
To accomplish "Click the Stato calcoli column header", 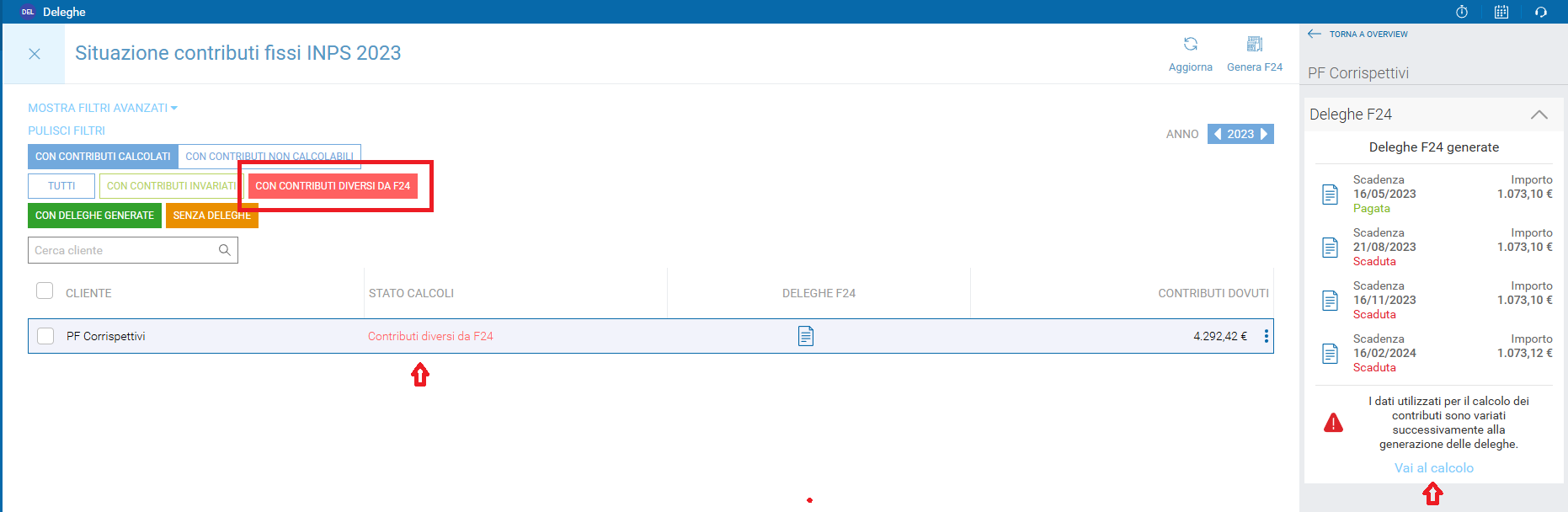I will point(411,293).
